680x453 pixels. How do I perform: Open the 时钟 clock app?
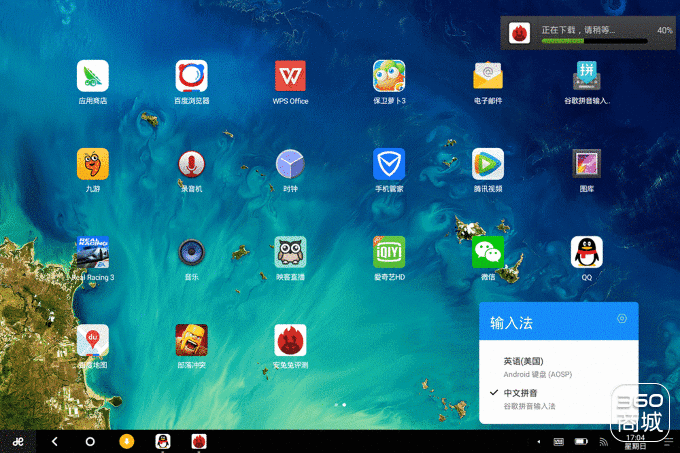290,164
